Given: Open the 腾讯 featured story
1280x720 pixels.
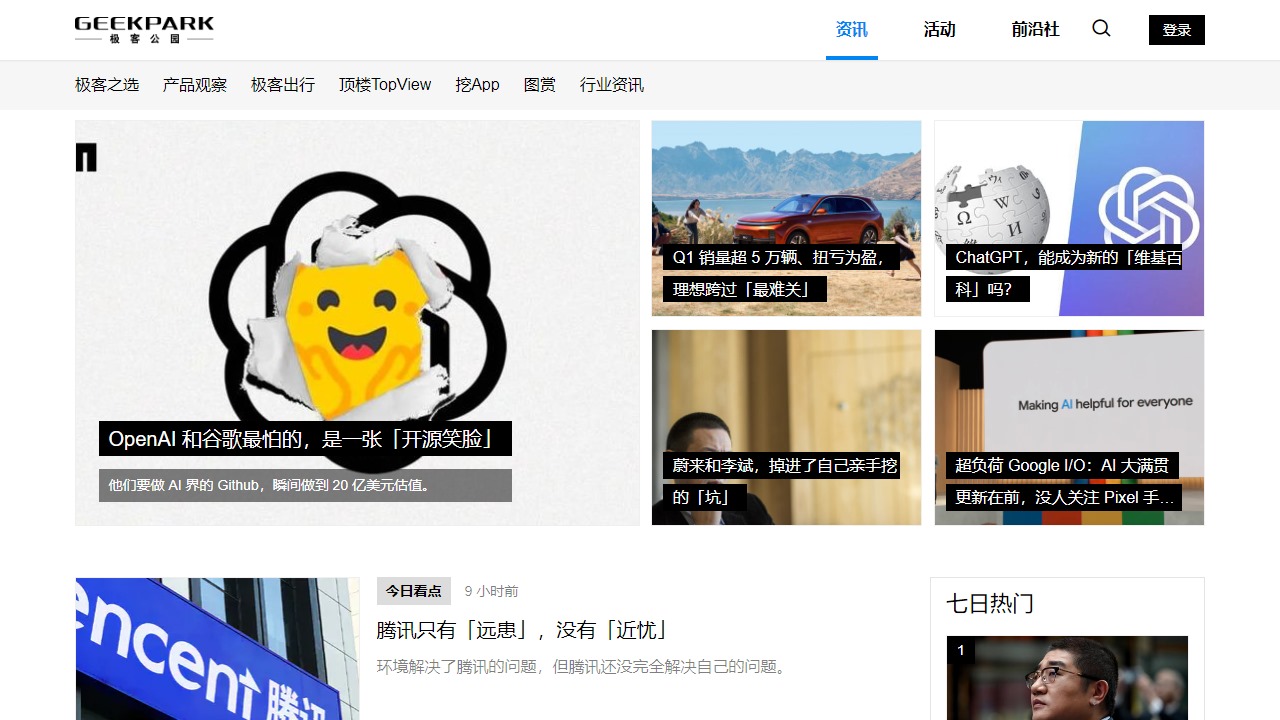Looking at the screenshot, I should tap(523, 631).
